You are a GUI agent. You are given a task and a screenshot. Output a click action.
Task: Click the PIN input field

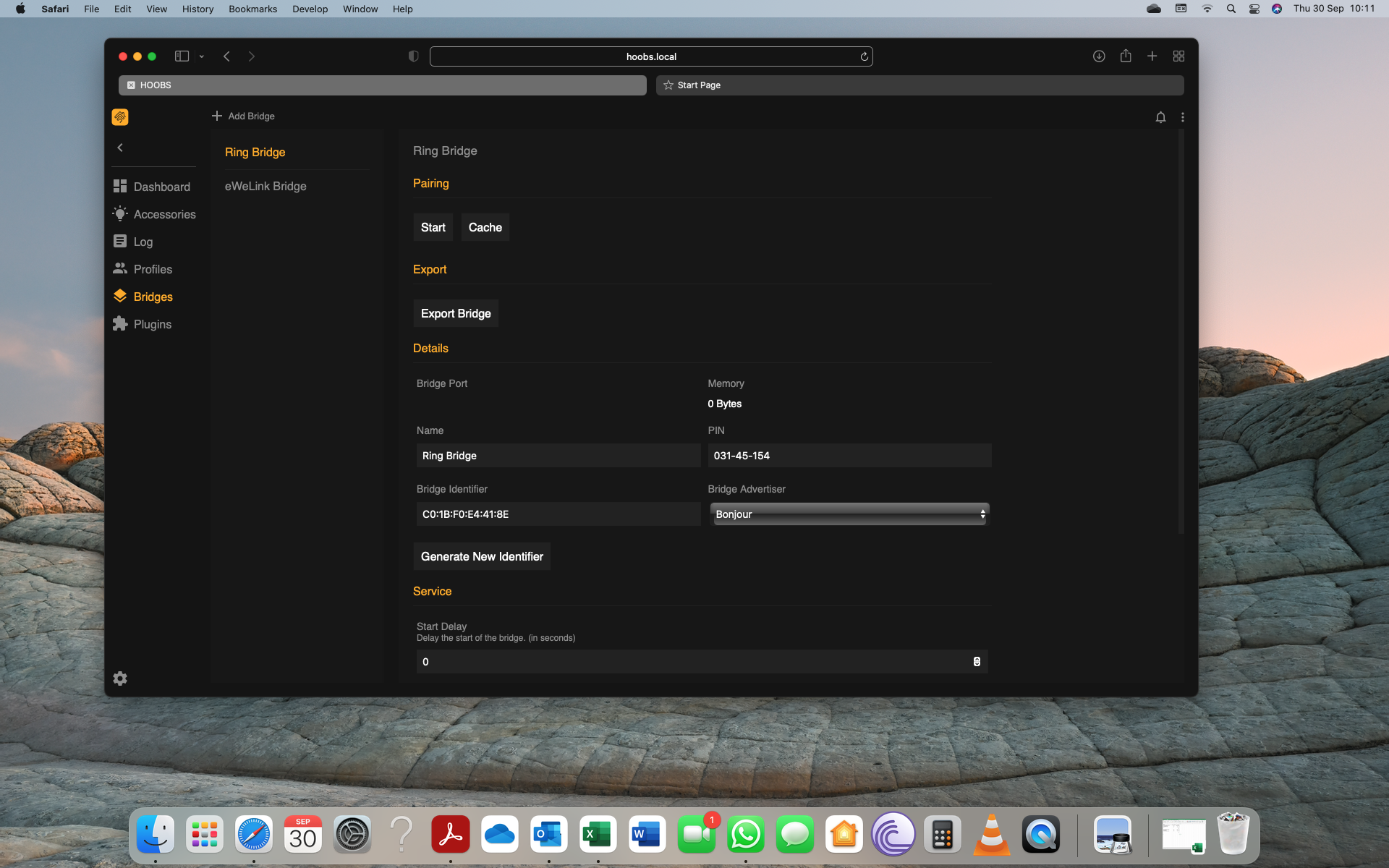(849, 456)
